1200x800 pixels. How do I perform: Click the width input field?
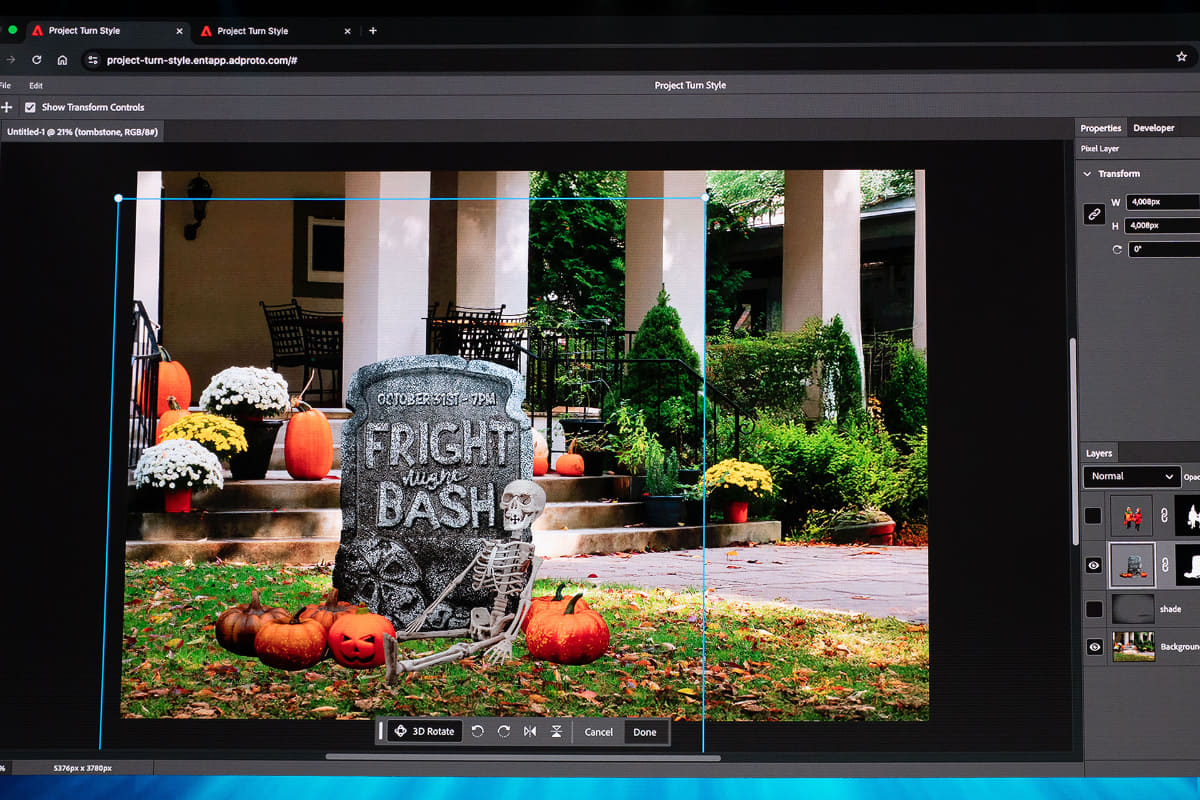point(1163,202)
